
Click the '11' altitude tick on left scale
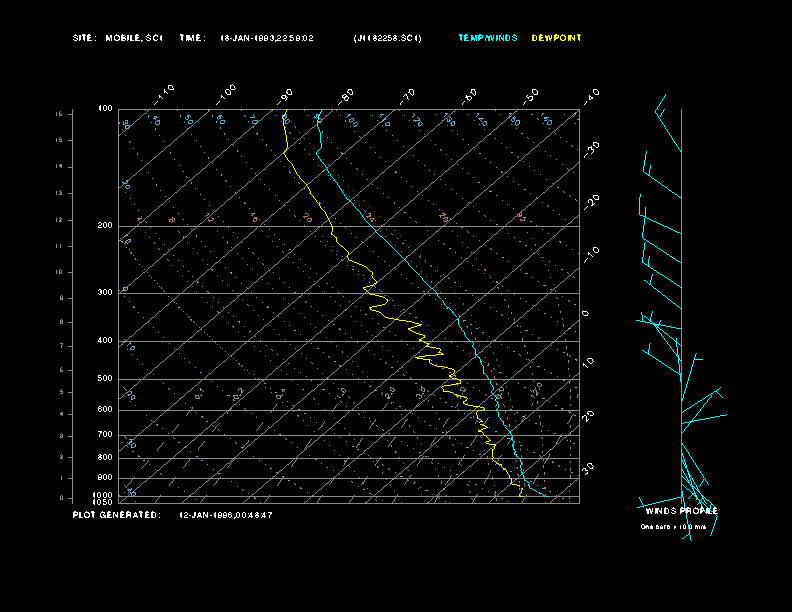click(x=59, y=246)
